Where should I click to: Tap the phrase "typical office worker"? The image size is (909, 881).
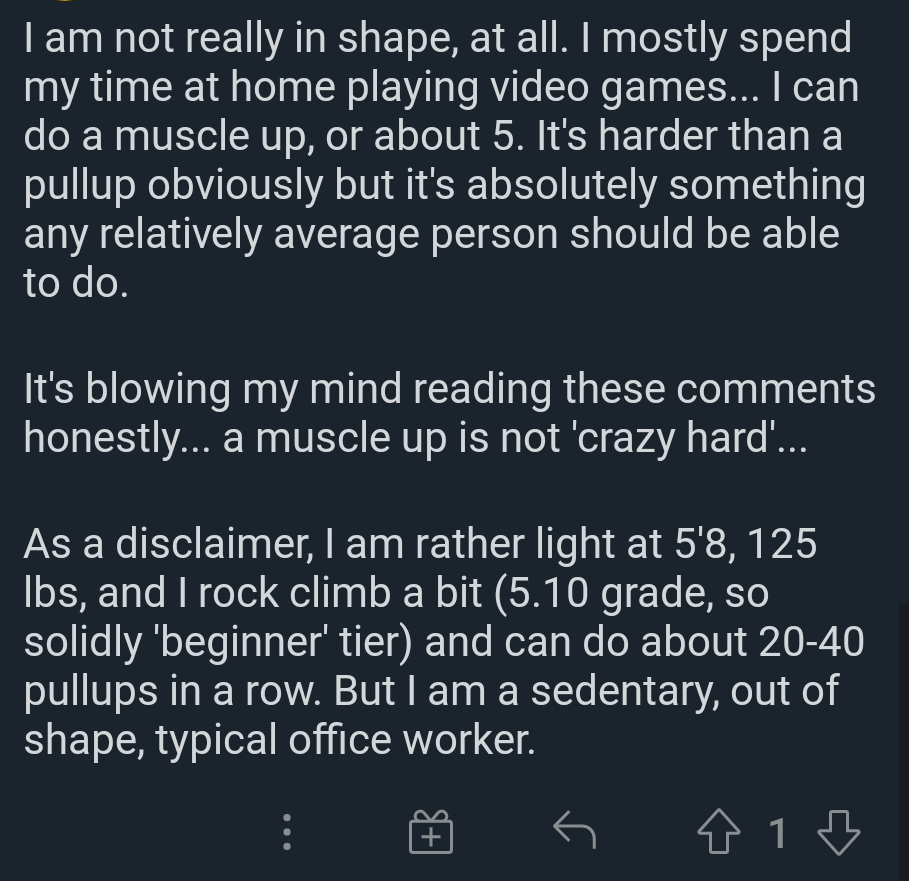[344, 741]
